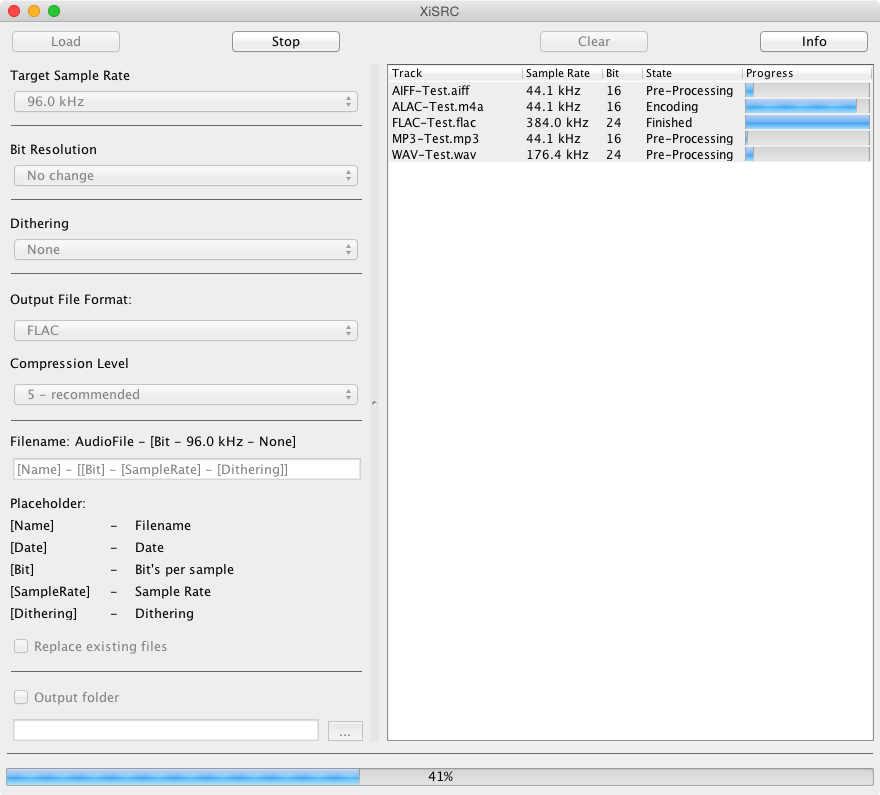Image resolution: width=880 pixels, height=795 pixels.
Task: Click the [SampleRate] placeholder label
Action: click(50, 591)
